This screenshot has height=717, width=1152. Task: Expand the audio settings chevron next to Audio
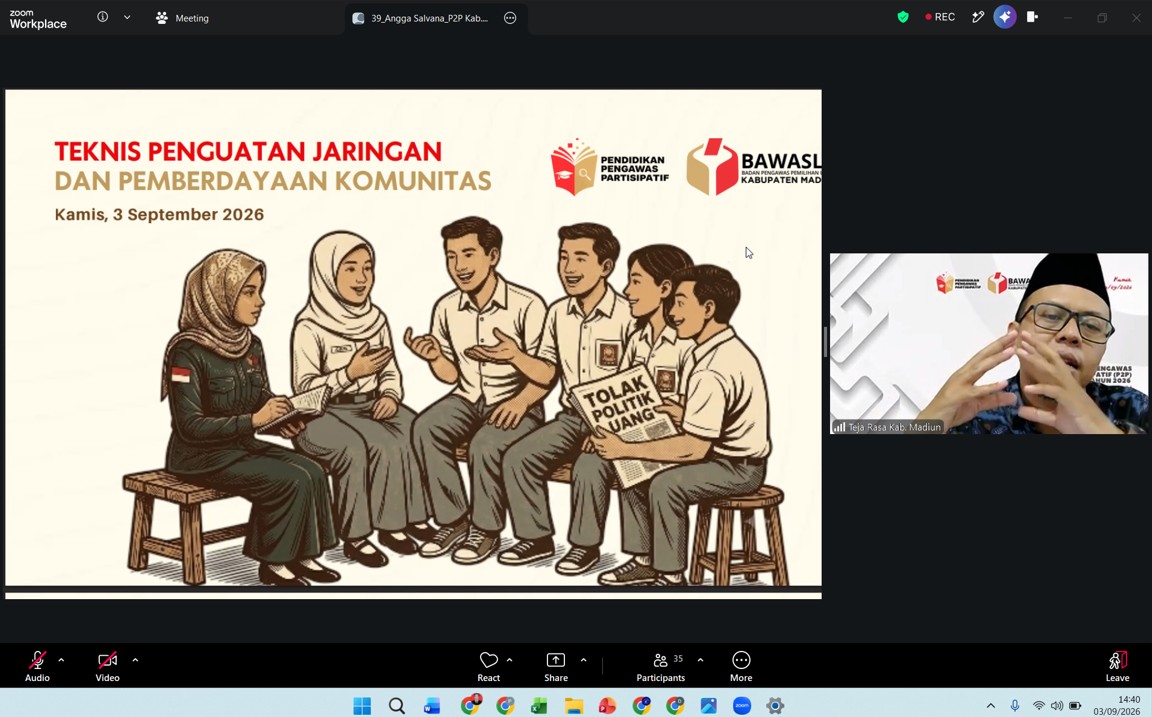pyautogui.click(x=61, y=660)
